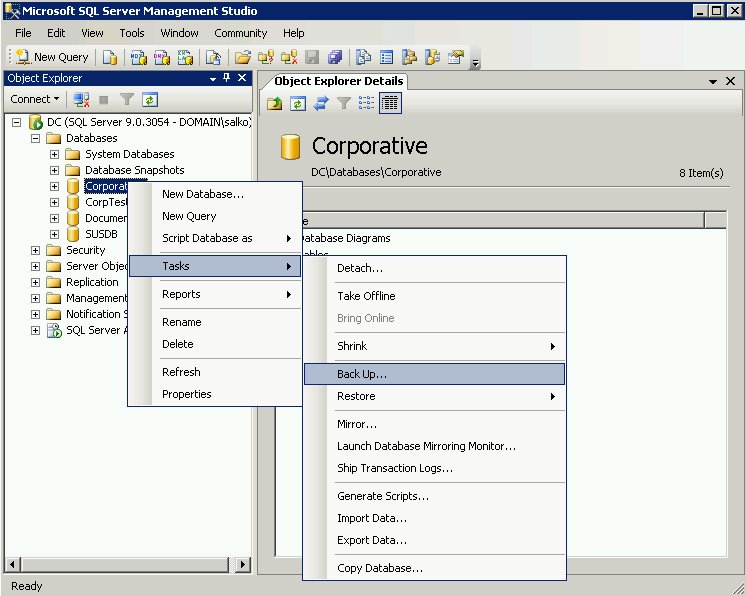This screenshot has width=746, height=596.
Task: Collapse the DC server node
Action: [17, 122]
